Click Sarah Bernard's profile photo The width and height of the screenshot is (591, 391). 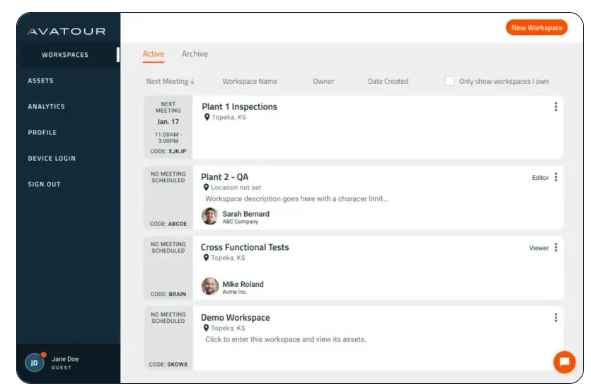pos(210,216)
